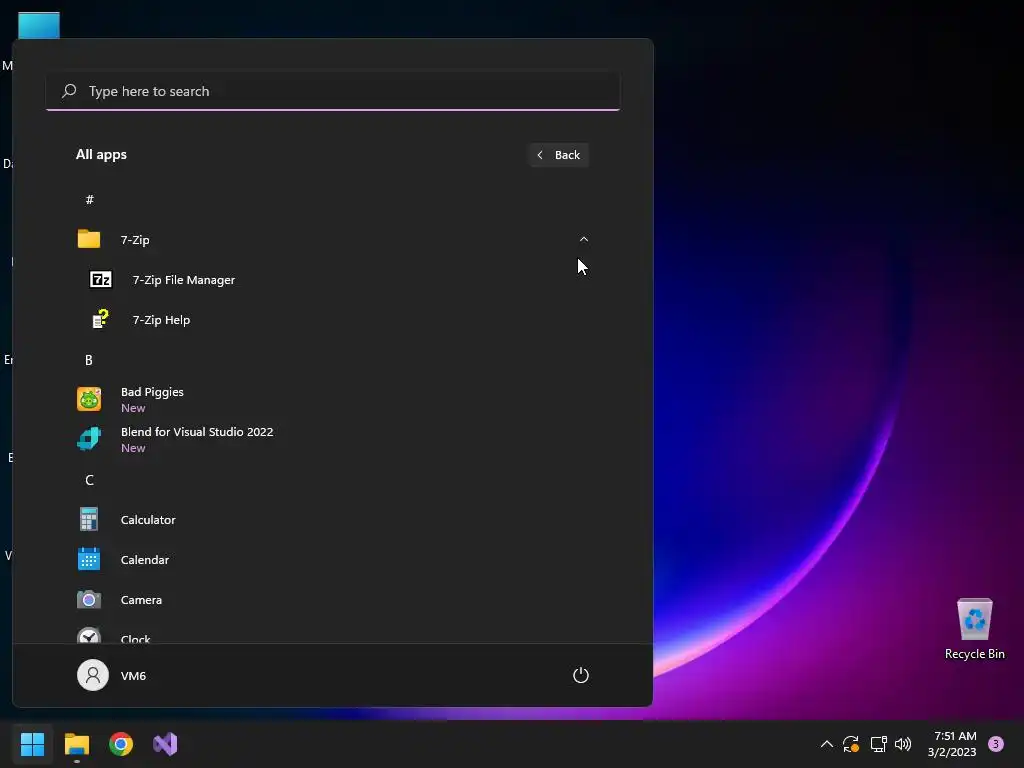
Task: Click the Calendar label text
Action: coord(145,560)
